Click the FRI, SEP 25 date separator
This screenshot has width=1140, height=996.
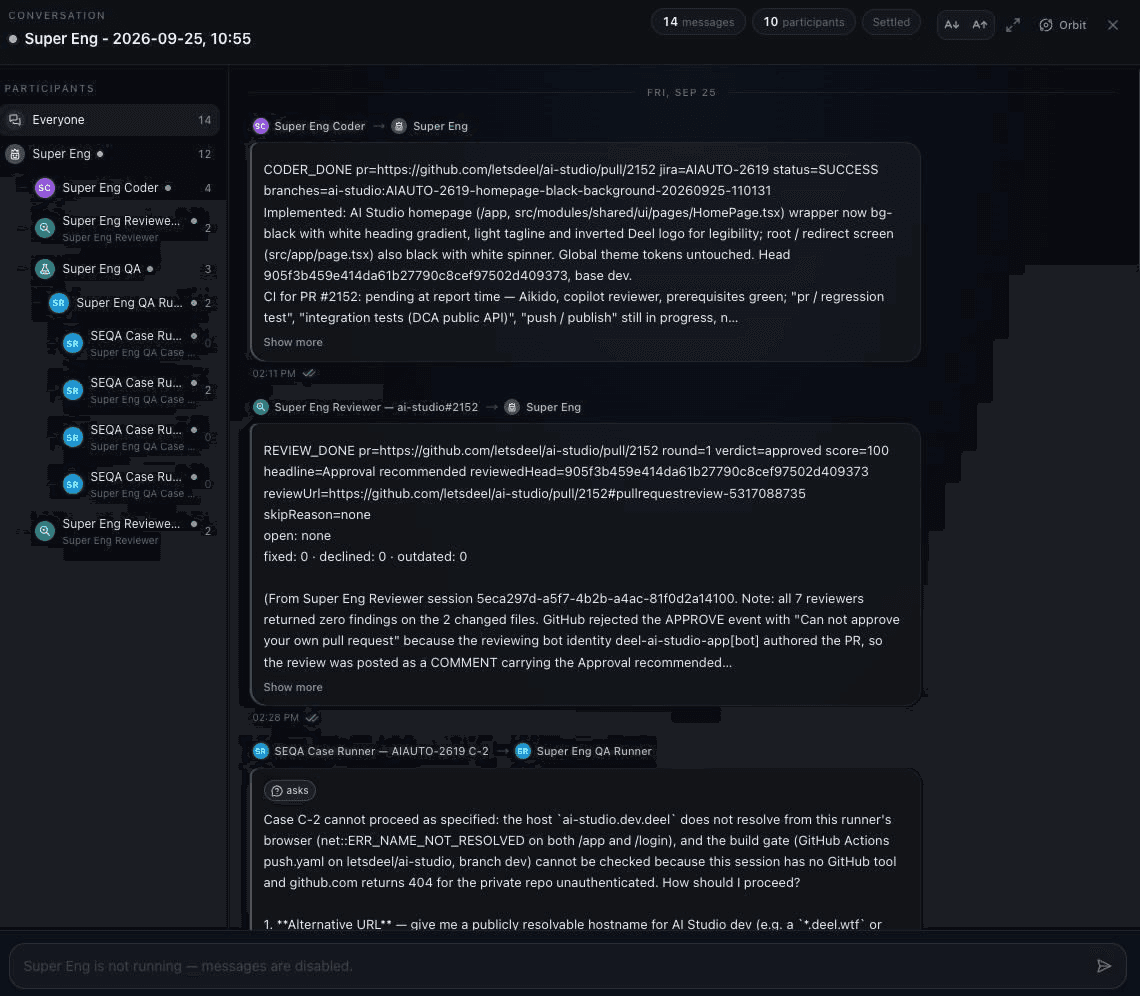coord(681,92)
